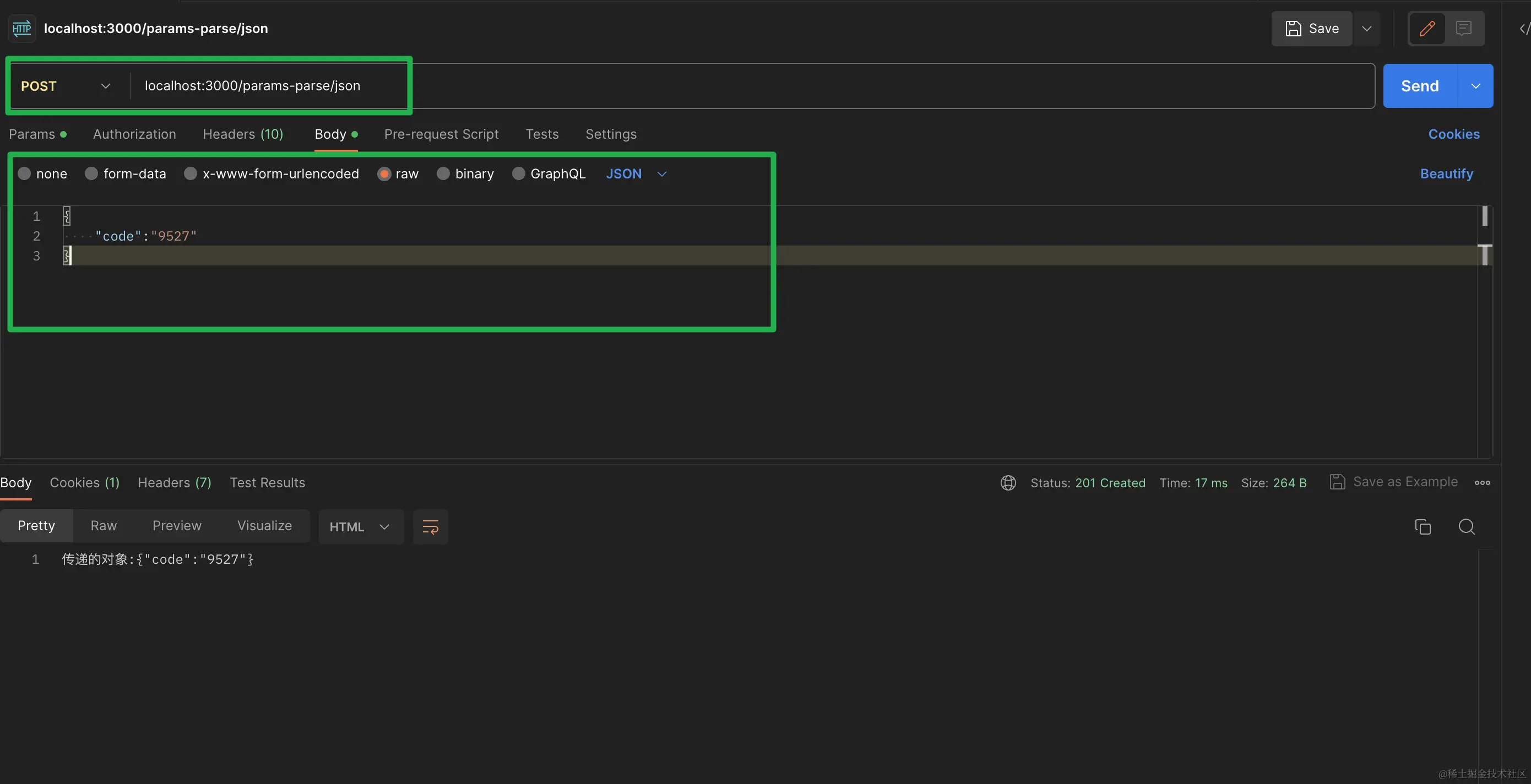Open response more options (three dots)

(x=1483, y=483)
